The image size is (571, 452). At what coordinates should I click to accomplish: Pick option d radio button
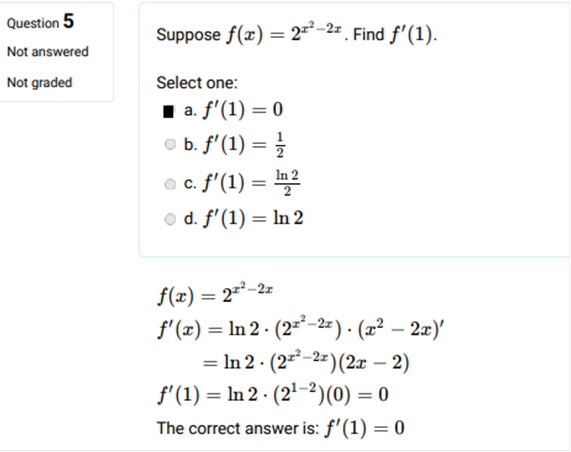point(170,219)
